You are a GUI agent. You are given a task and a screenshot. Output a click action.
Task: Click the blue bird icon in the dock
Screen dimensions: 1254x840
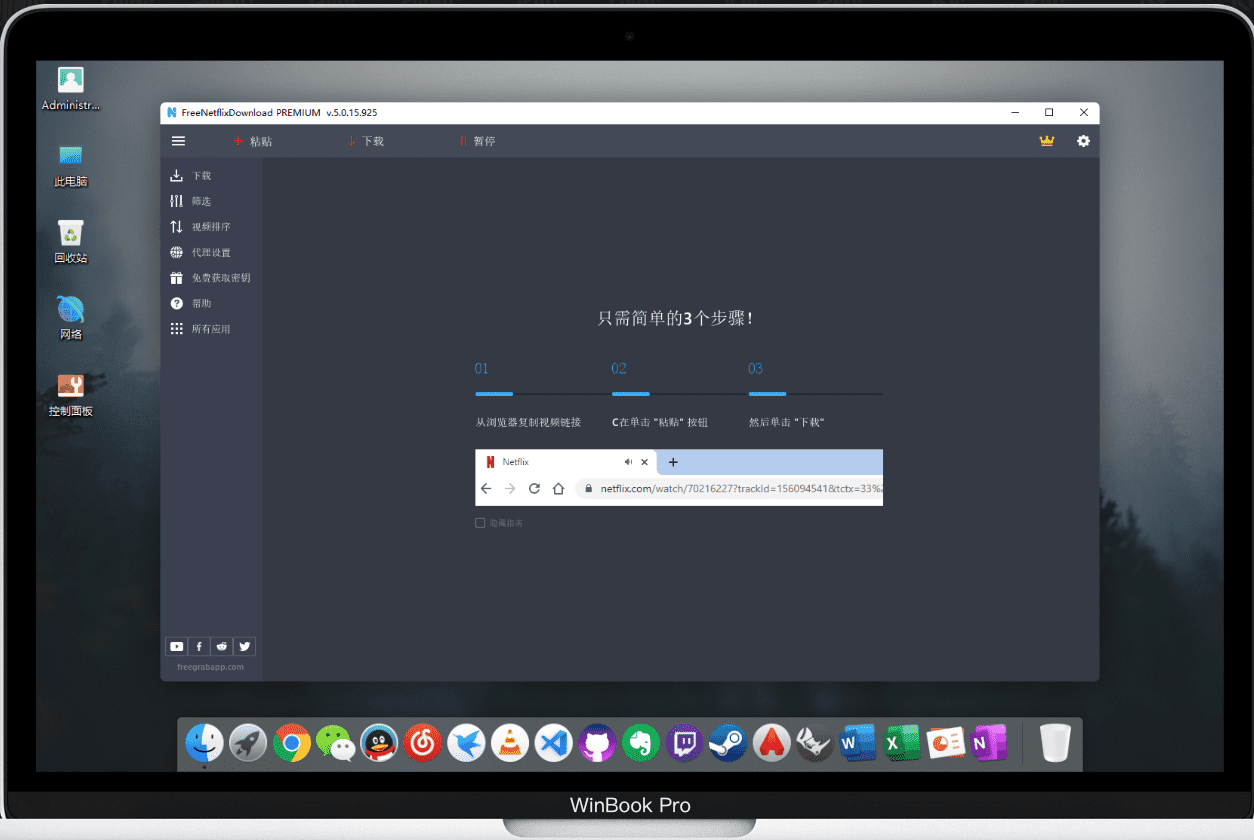(x=466, y=743)
